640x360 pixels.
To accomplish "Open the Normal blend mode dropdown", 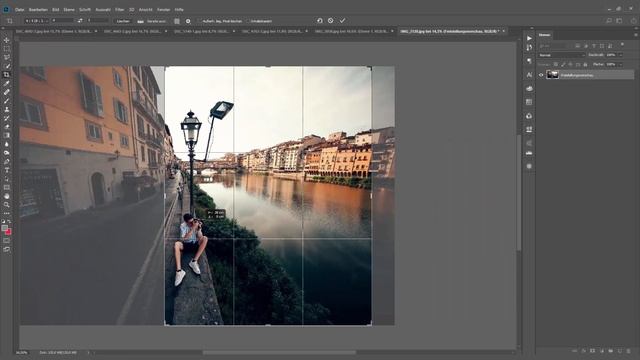I will (x=561, y=55).
